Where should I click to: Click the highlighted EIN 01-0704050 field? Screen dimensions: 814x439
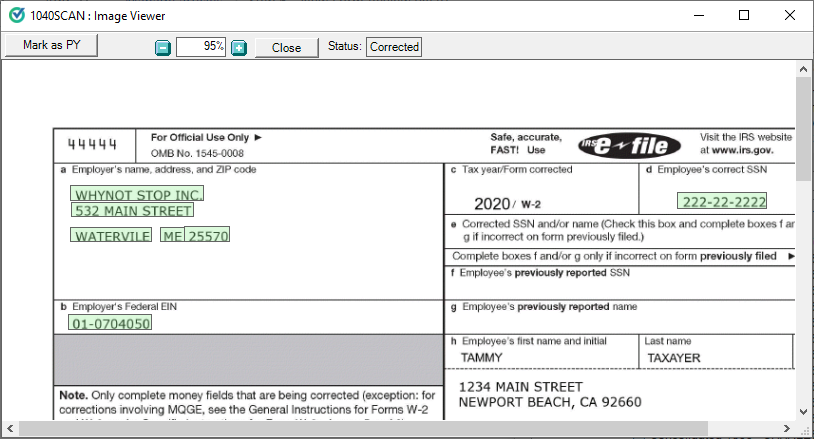[110, 323]
